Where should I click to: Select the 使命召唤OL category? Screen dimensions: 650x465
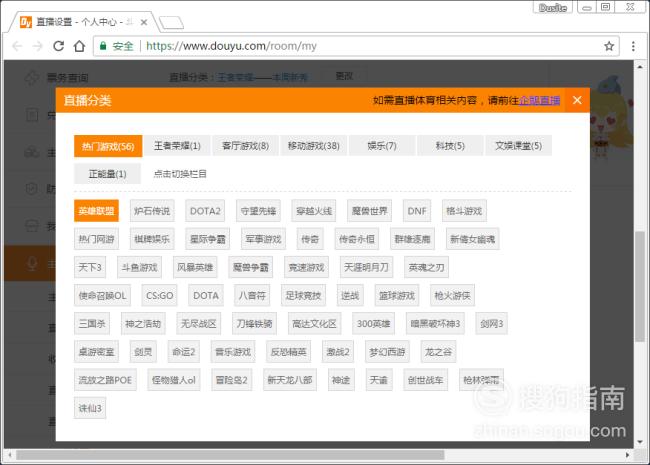pyautogui.click(x=102, y=295)
